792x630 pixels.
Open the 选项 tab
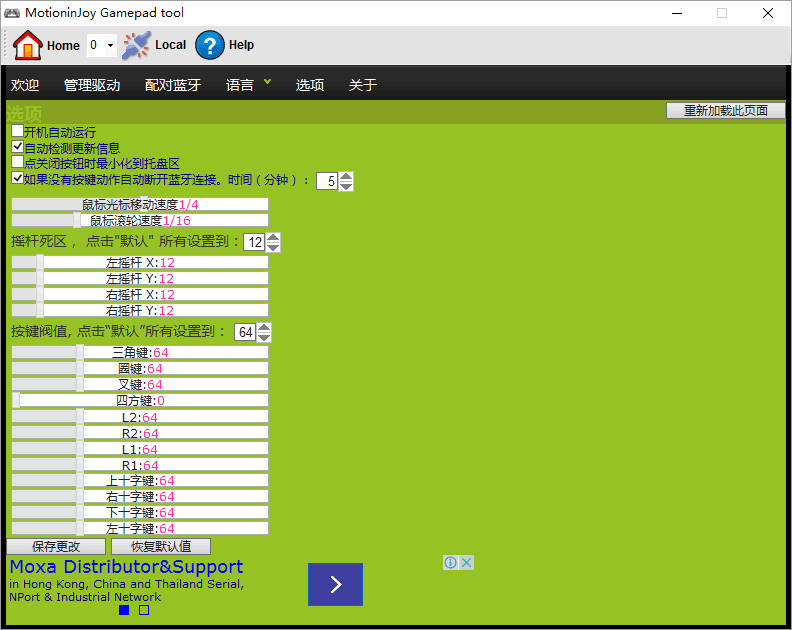[x=310, y=85]
